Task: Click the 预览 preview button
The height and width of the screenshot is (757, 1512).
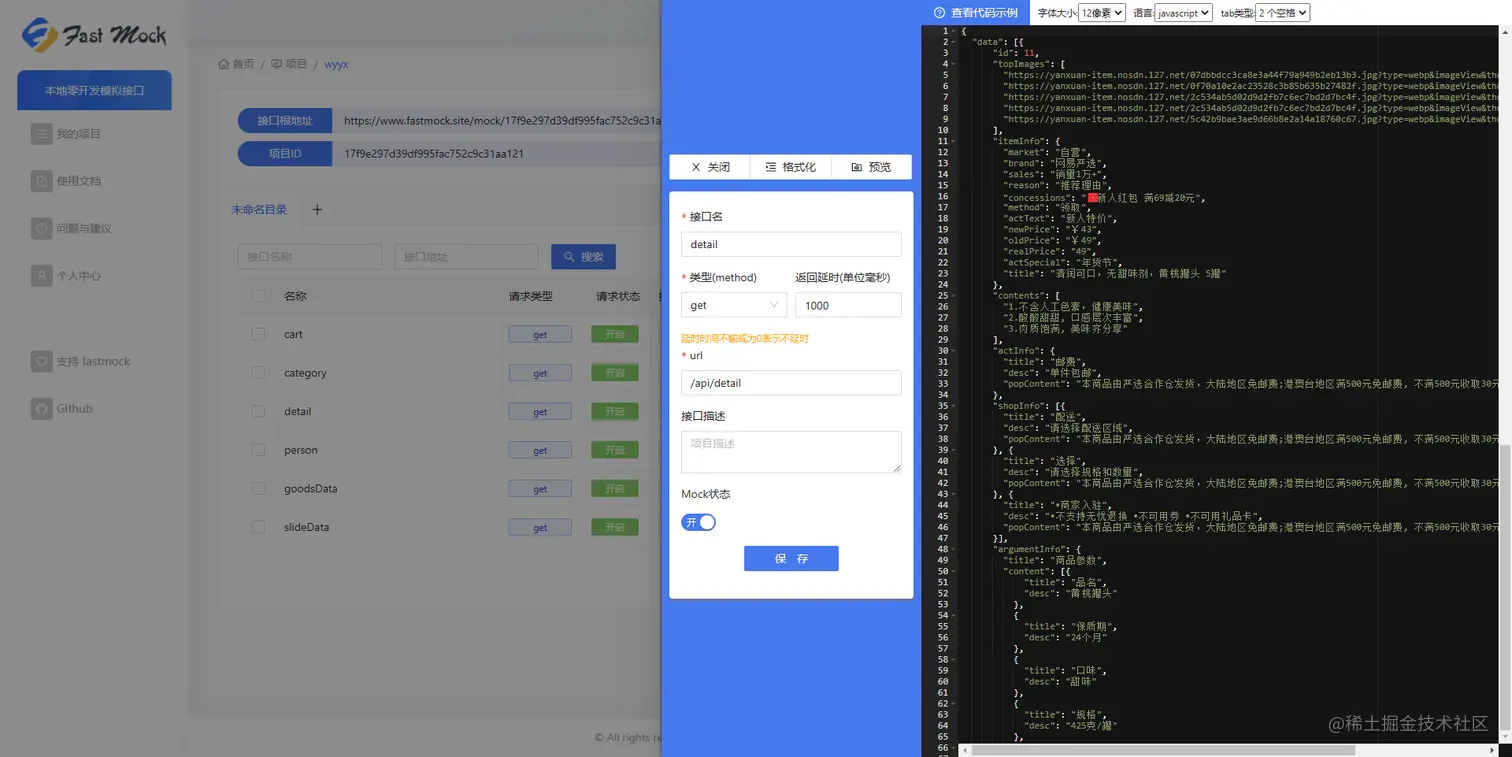Action: click(x=871, y=167)
